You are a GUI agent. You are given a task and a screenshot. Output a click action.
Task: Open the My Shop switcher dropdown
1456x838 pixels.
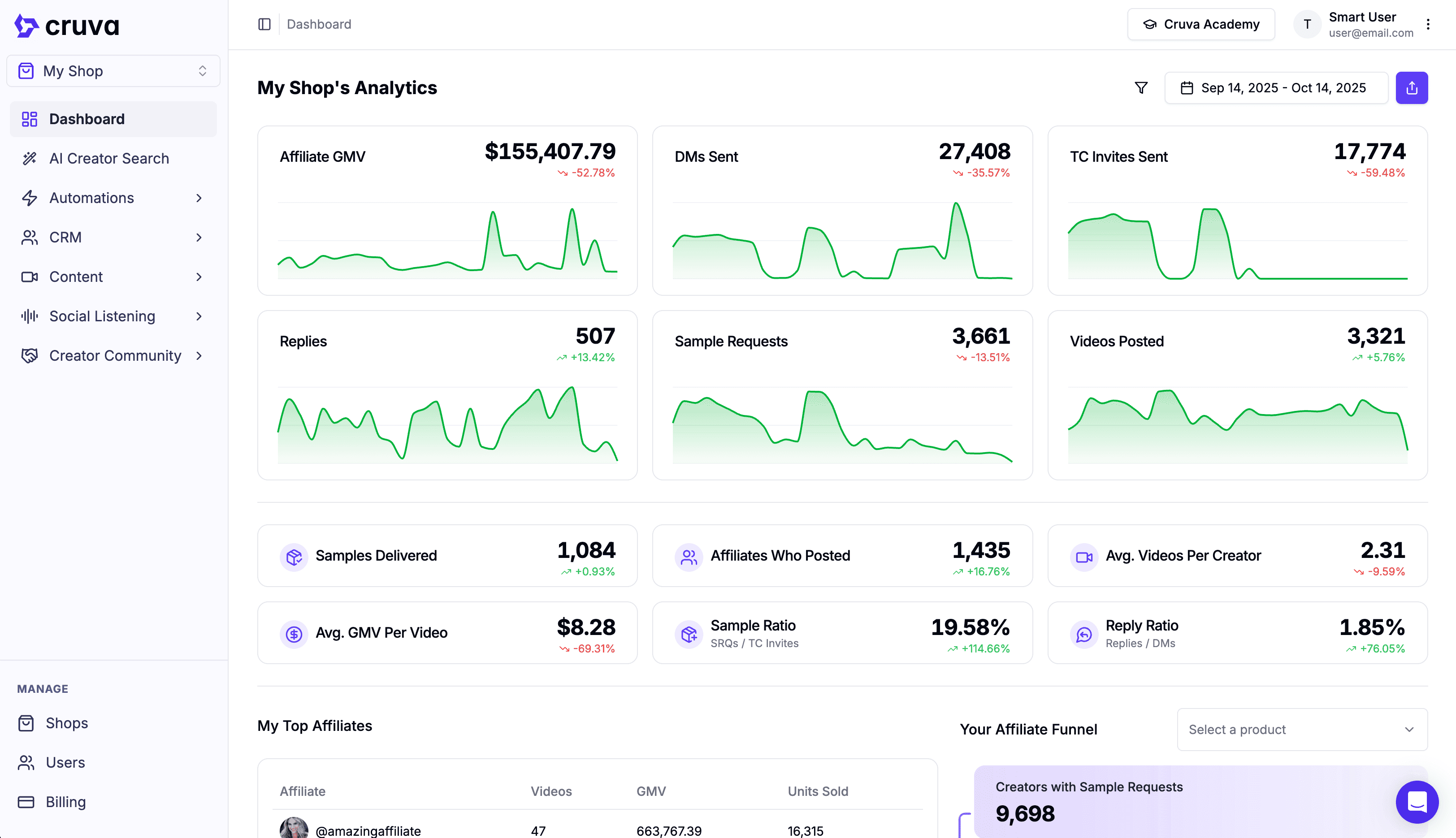[x=113, y=71]
